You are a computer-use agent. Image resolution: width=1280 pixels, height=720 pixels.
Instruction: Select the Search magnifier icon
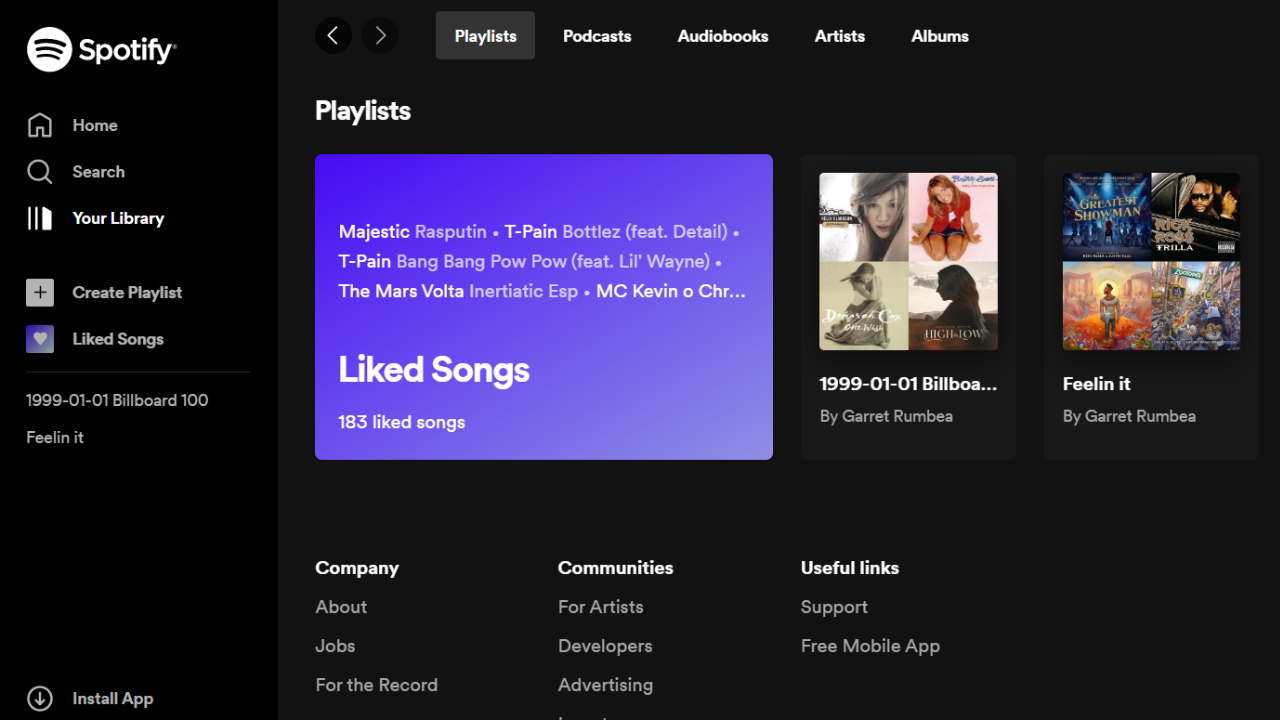point(40,172)
